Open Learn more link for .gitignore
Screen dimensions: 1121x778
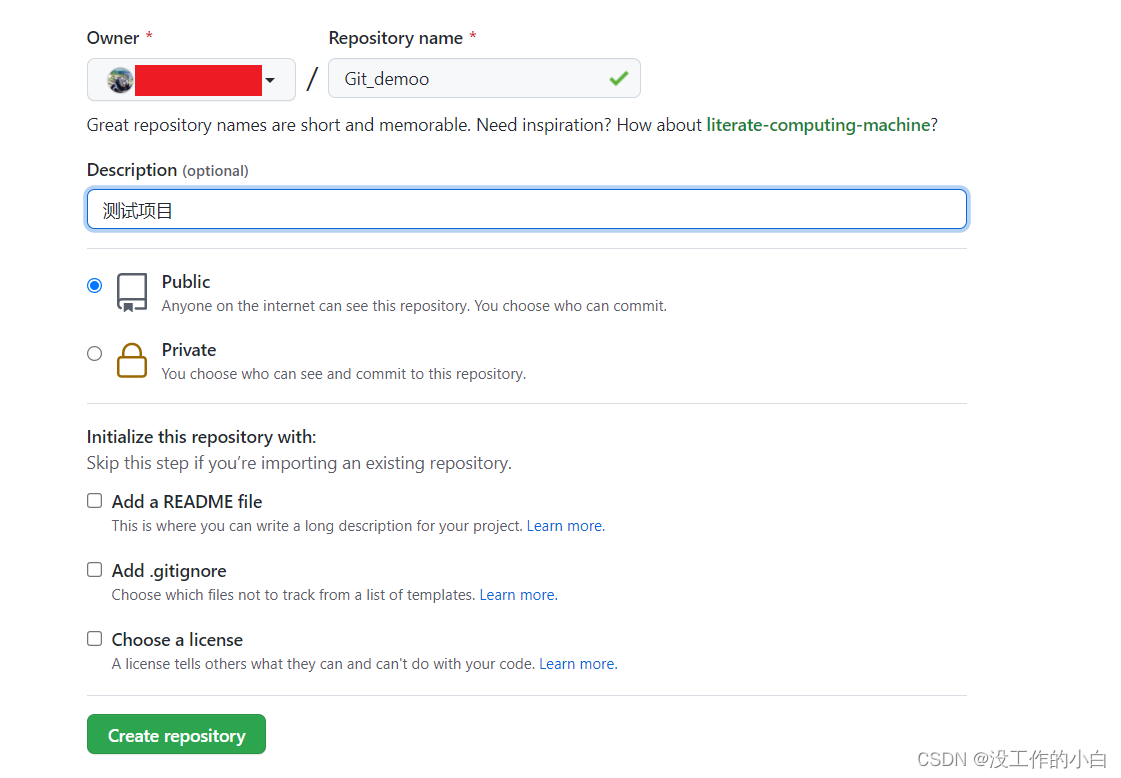click(x=518, y=595)
